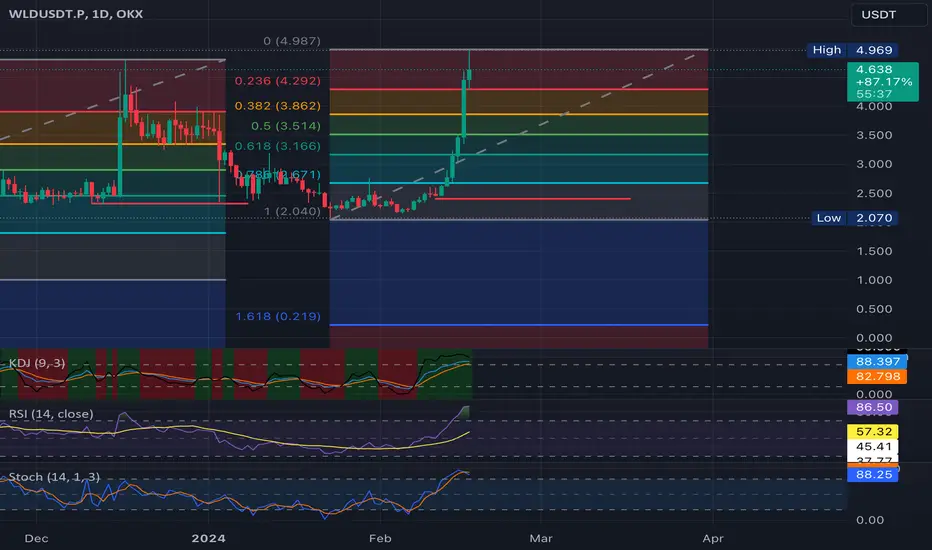Click the WLDUSDT.P, 1D, OKX chart title
932x550 pixels.
coord(75,14)
